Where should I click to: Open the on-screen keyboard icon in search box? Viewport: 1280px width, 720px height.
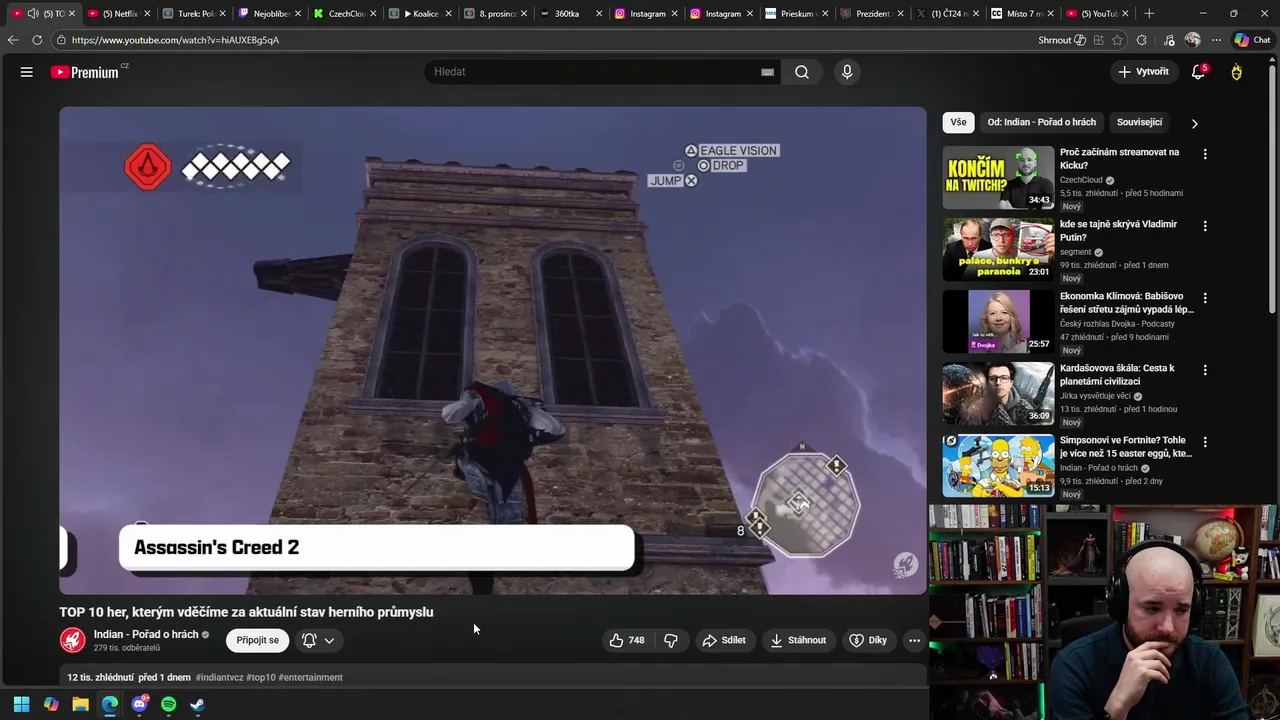coord(767,72)
